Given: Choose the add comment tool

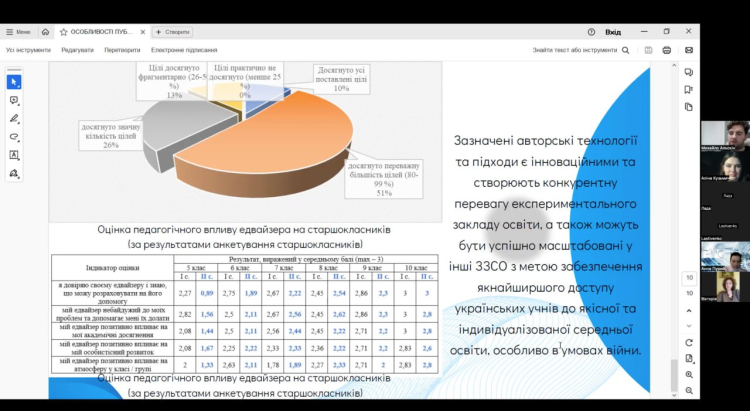Looking at the screenshot, I should coord(14,100).
